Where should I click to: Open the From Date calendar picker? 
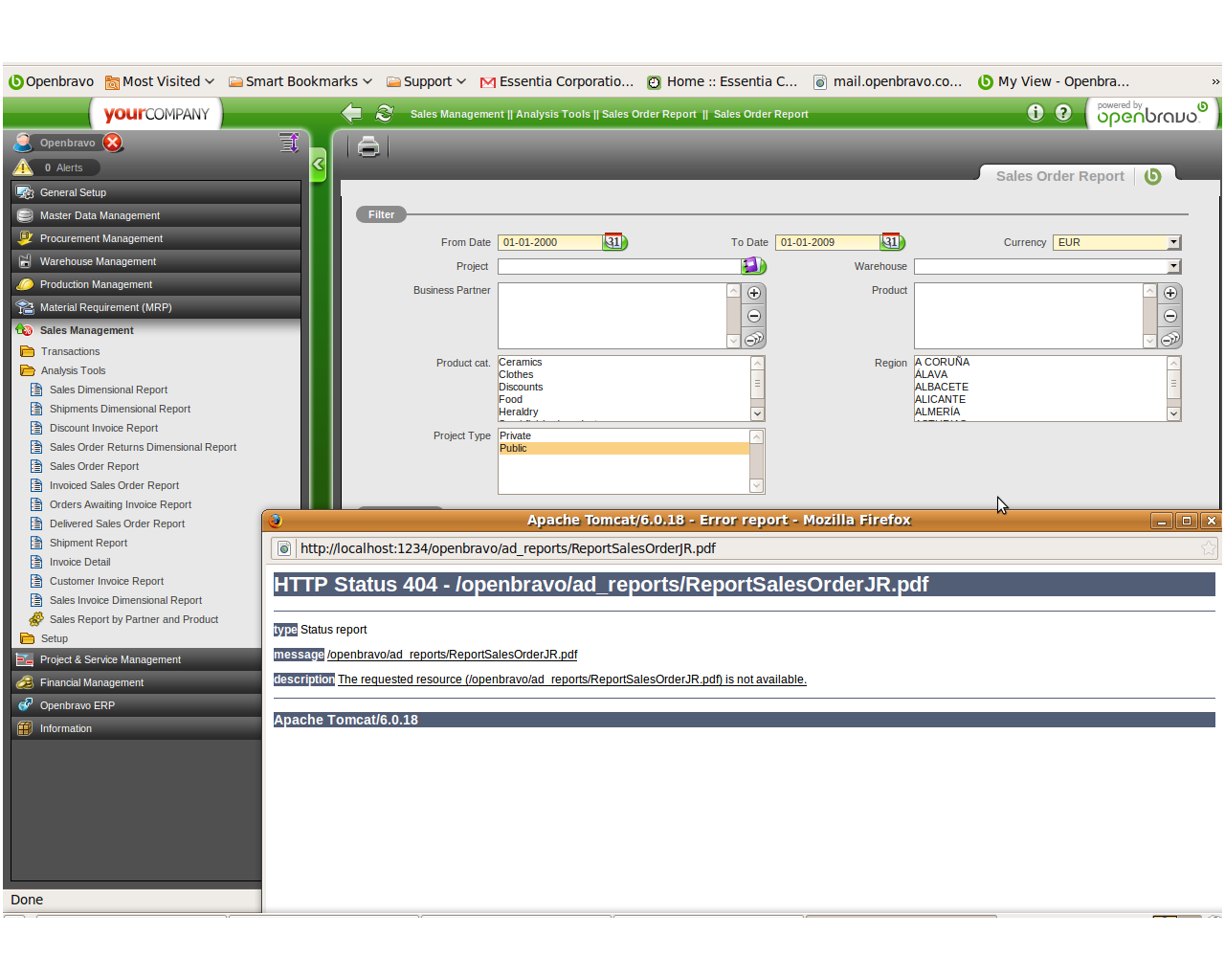(x=614, y=242)
